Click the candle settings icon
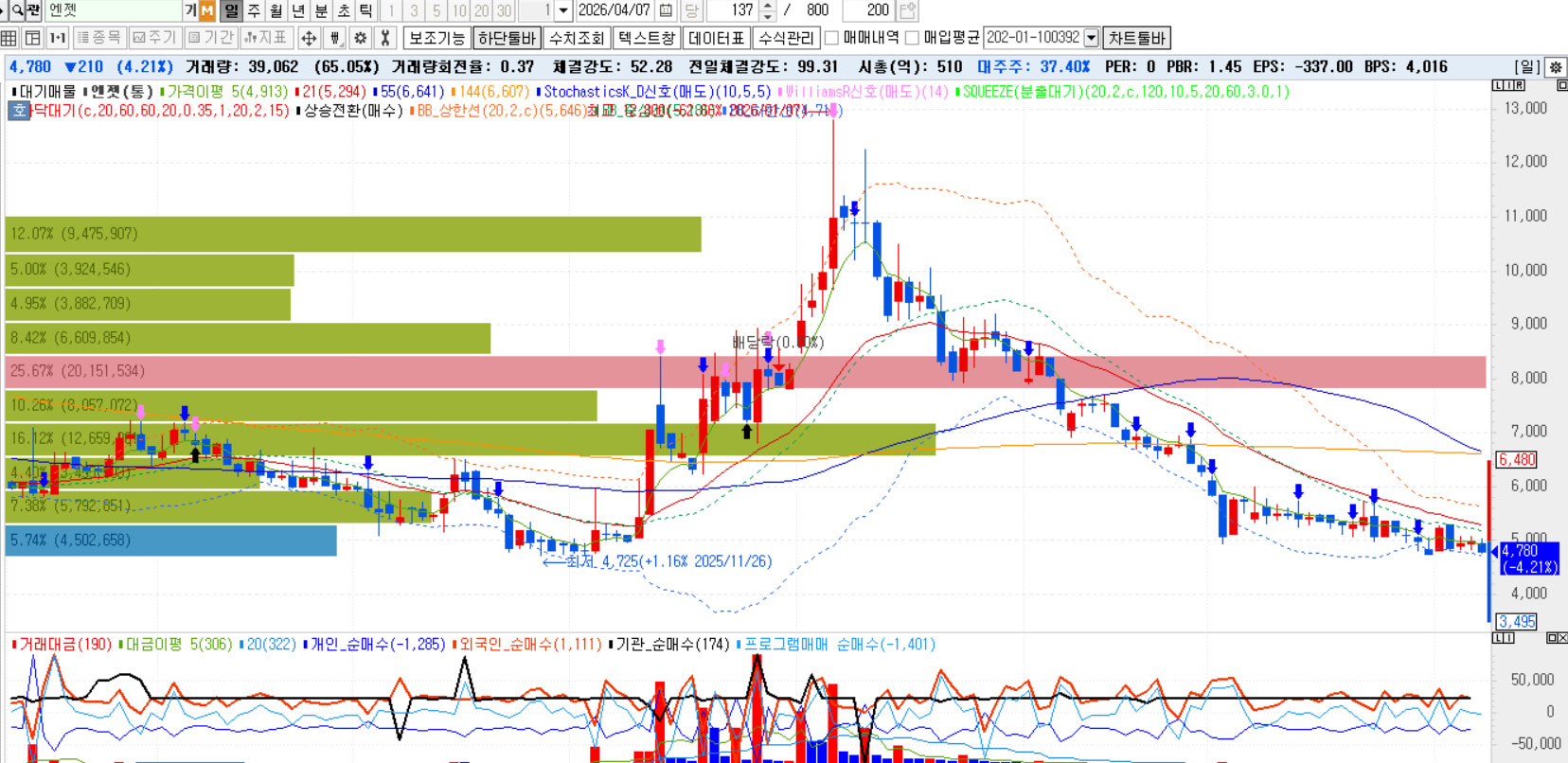Image resolution: width=1568 pixels, height=763 pixels. coord(334,38)
